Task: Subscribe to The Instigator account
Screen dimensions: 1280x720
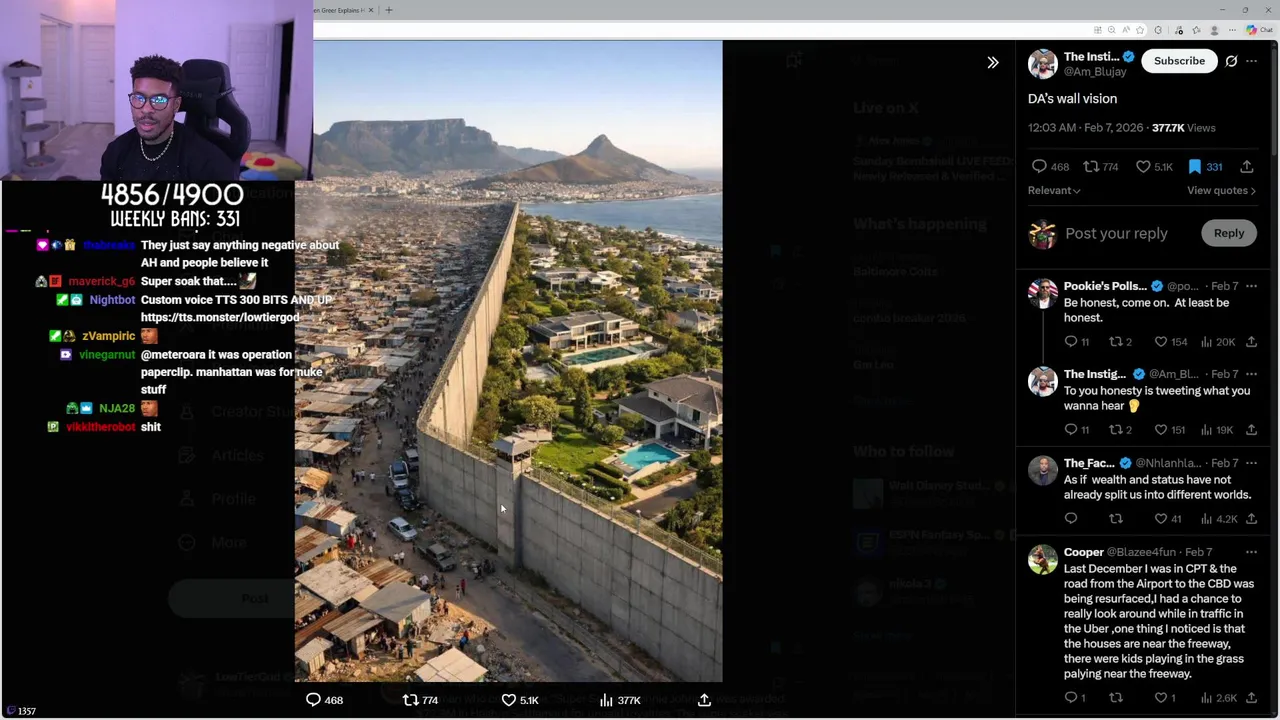Action: click(x=1179, y=61)
